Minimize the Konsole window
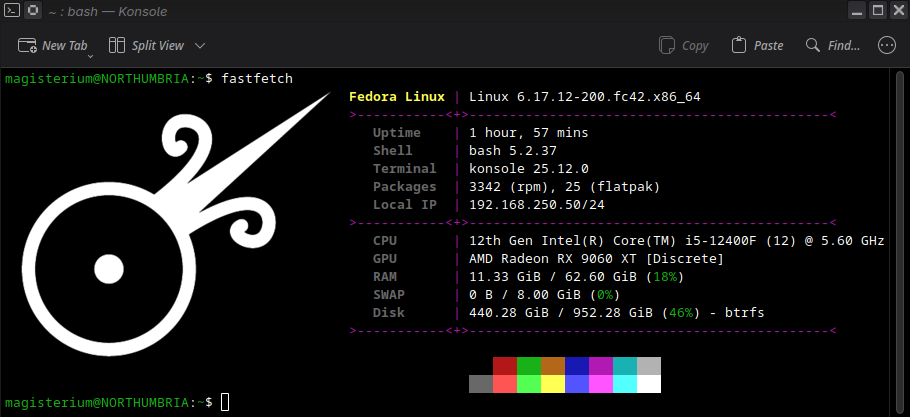The height and width of the screenshot is (417, 910). pyautogui.click(x=857, y=10)
